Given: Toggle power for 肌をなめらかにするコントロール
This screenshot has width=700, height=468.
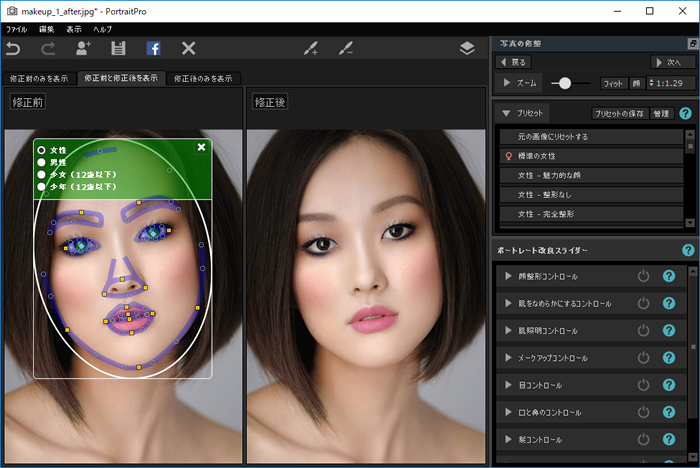Looking at the screenshot, I should coord(643,303).
